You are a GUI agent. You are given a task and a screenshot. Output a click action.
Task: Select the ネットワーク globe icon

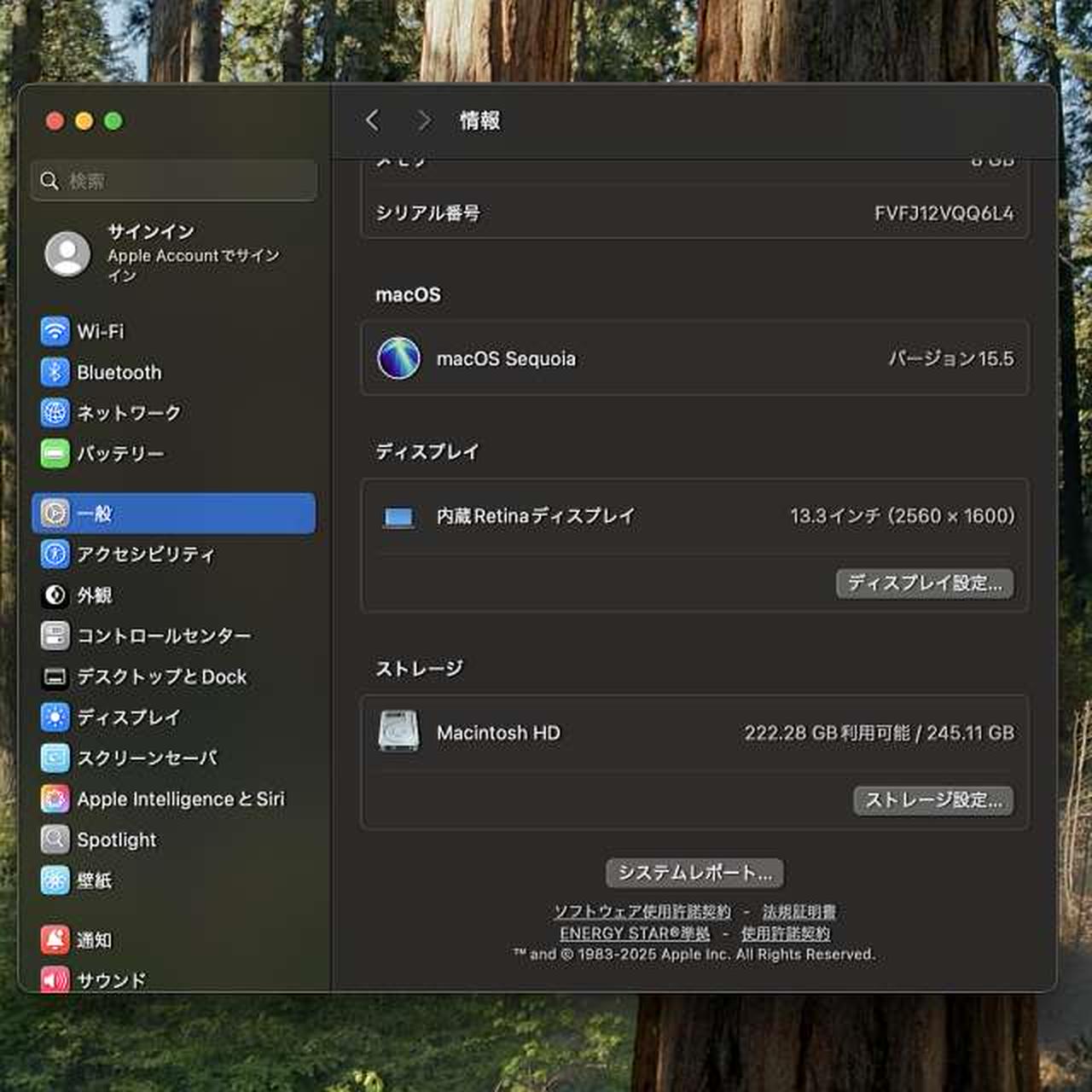[55, 413]
